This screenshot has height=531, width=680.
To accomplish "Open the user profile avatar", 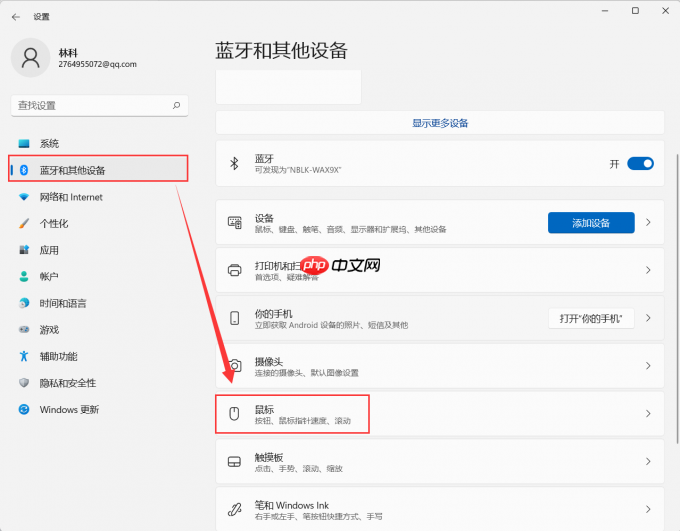I will [30, 58].
